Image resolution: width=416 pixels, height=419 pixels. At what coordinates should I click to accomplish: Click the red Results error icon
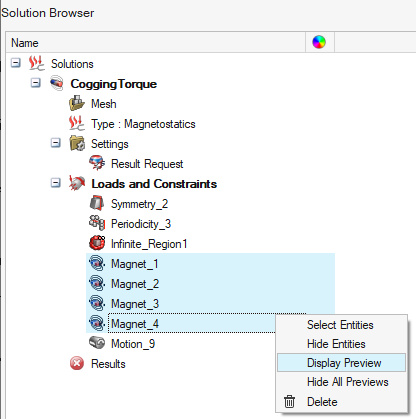point(77,363)
